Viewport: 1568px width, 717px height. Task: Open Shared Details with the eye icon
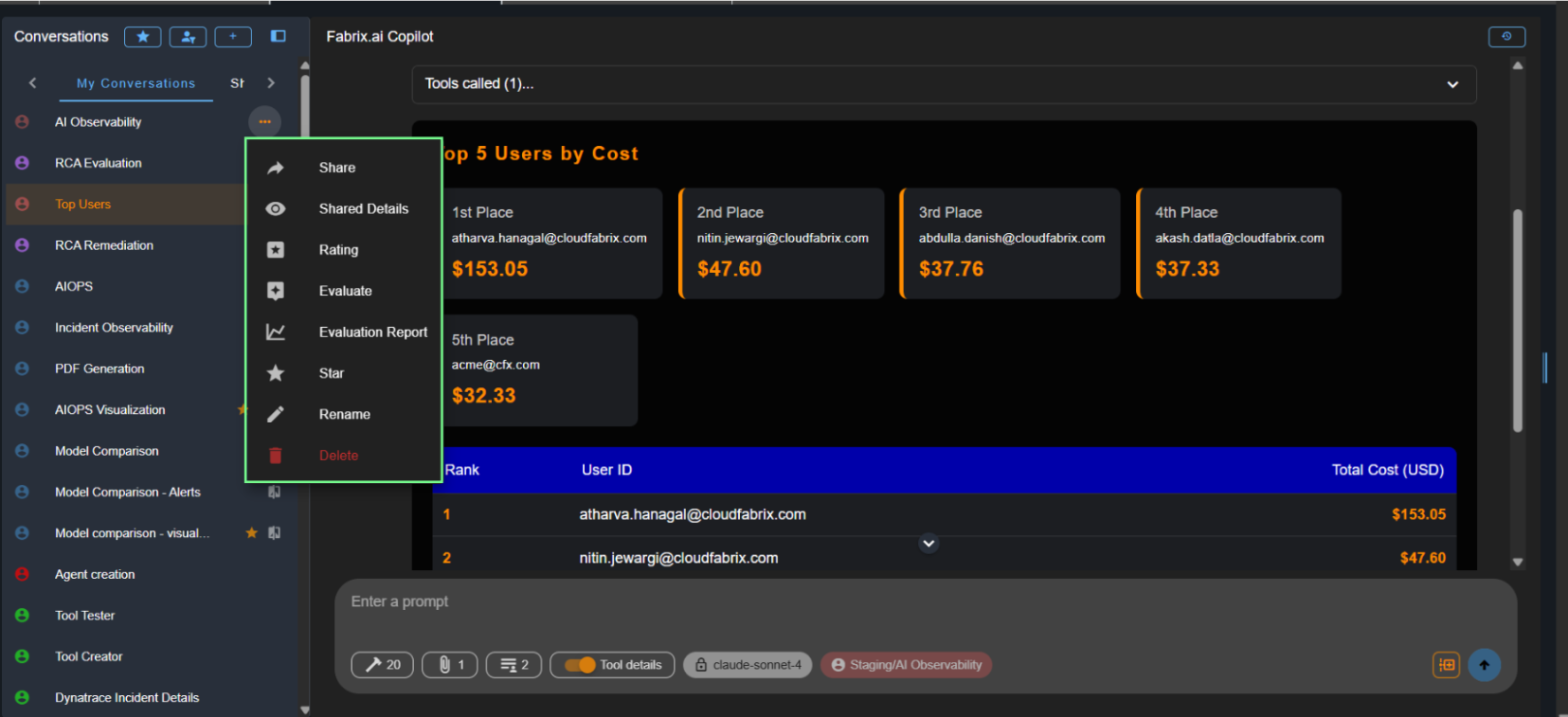(x=363, y=208)
